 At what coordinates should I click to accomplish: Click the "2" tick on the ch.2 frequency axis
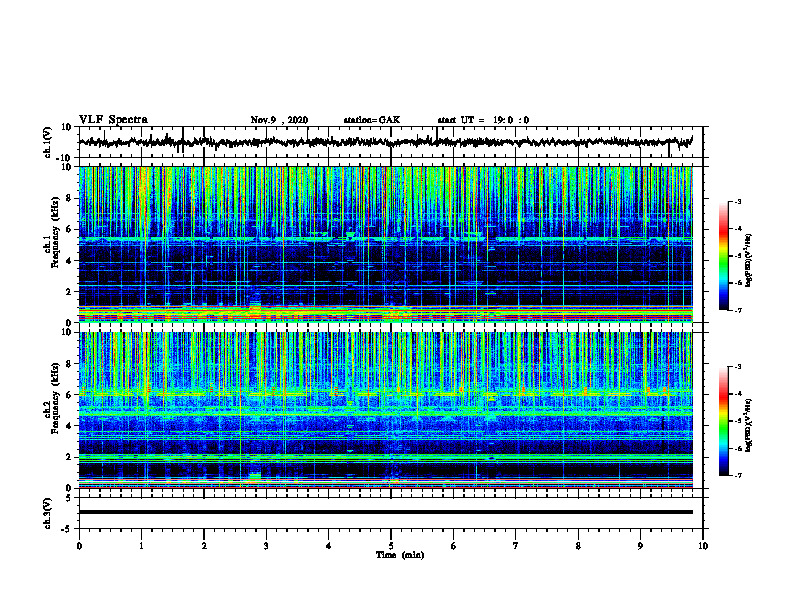coord(70,457)
